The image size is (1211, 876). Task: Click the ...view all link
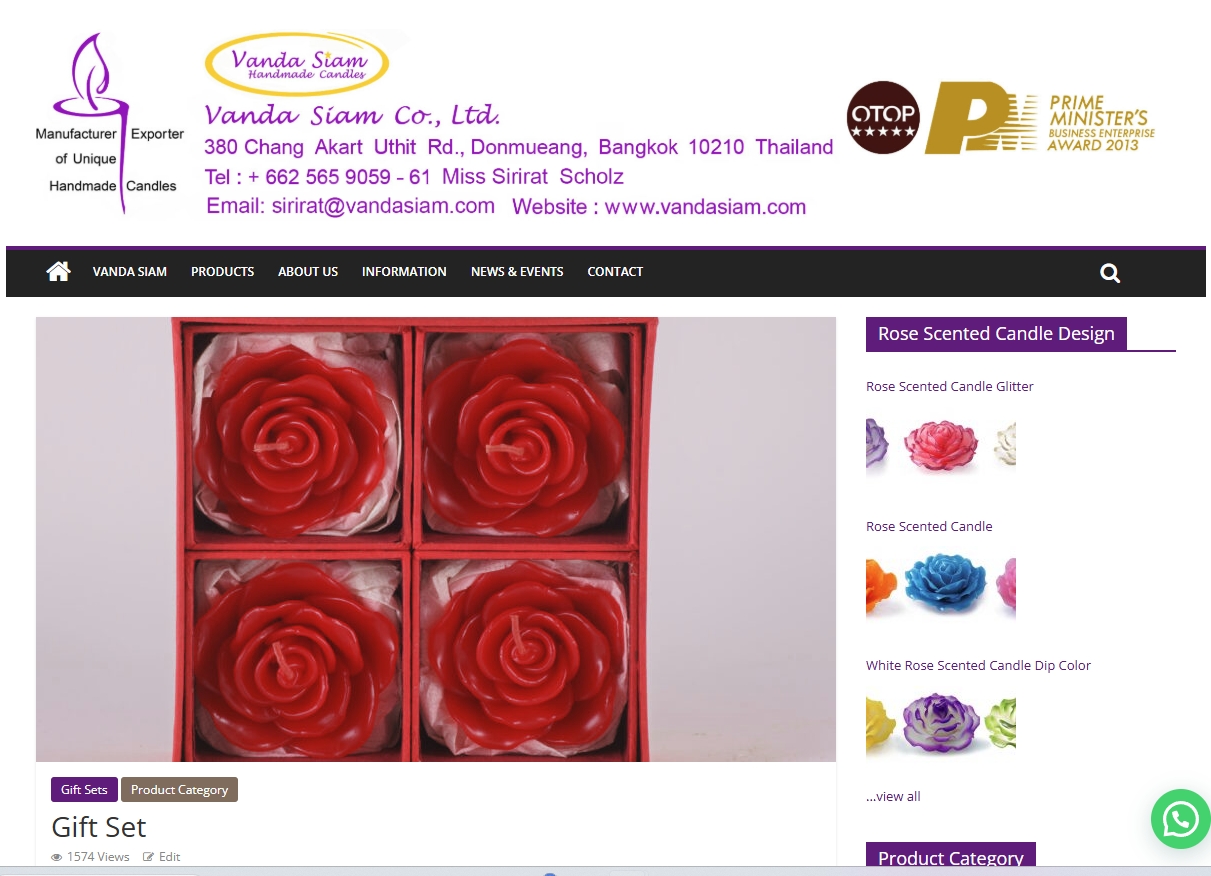point(893,797)
